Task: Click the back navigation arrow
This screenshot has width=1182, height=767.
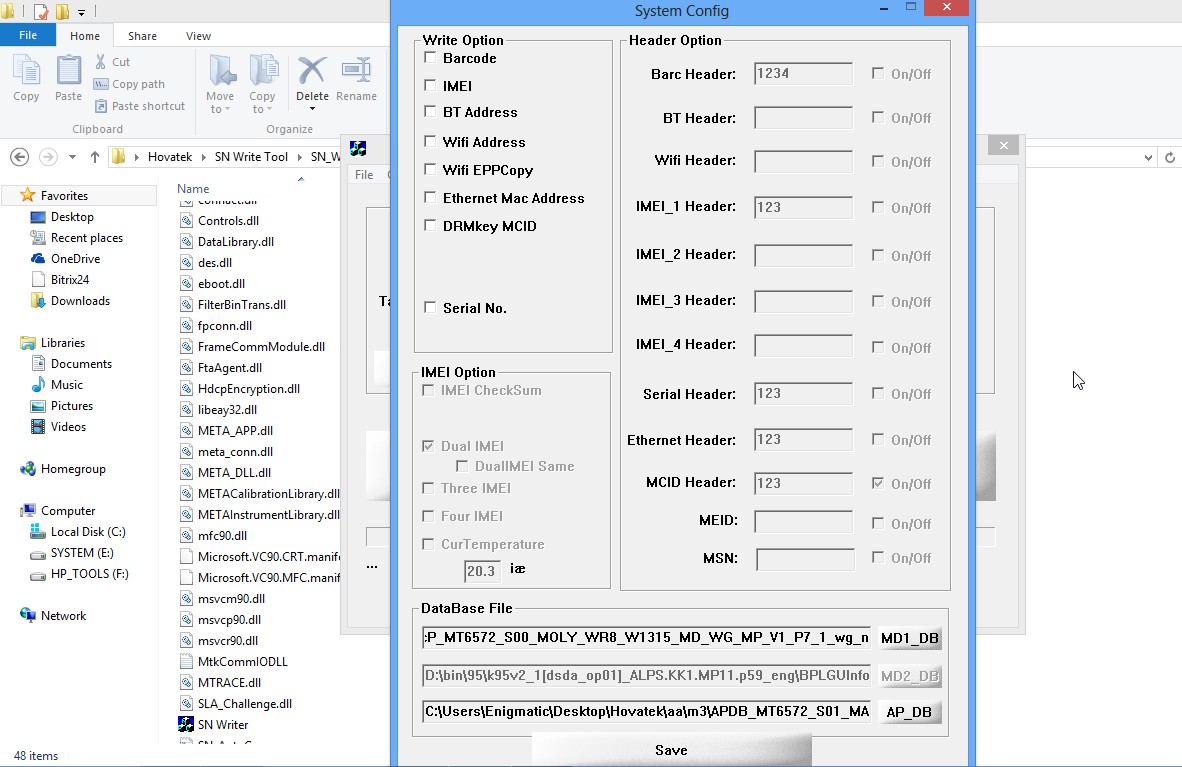Action: pyautogui.click(x=19, y=157)
